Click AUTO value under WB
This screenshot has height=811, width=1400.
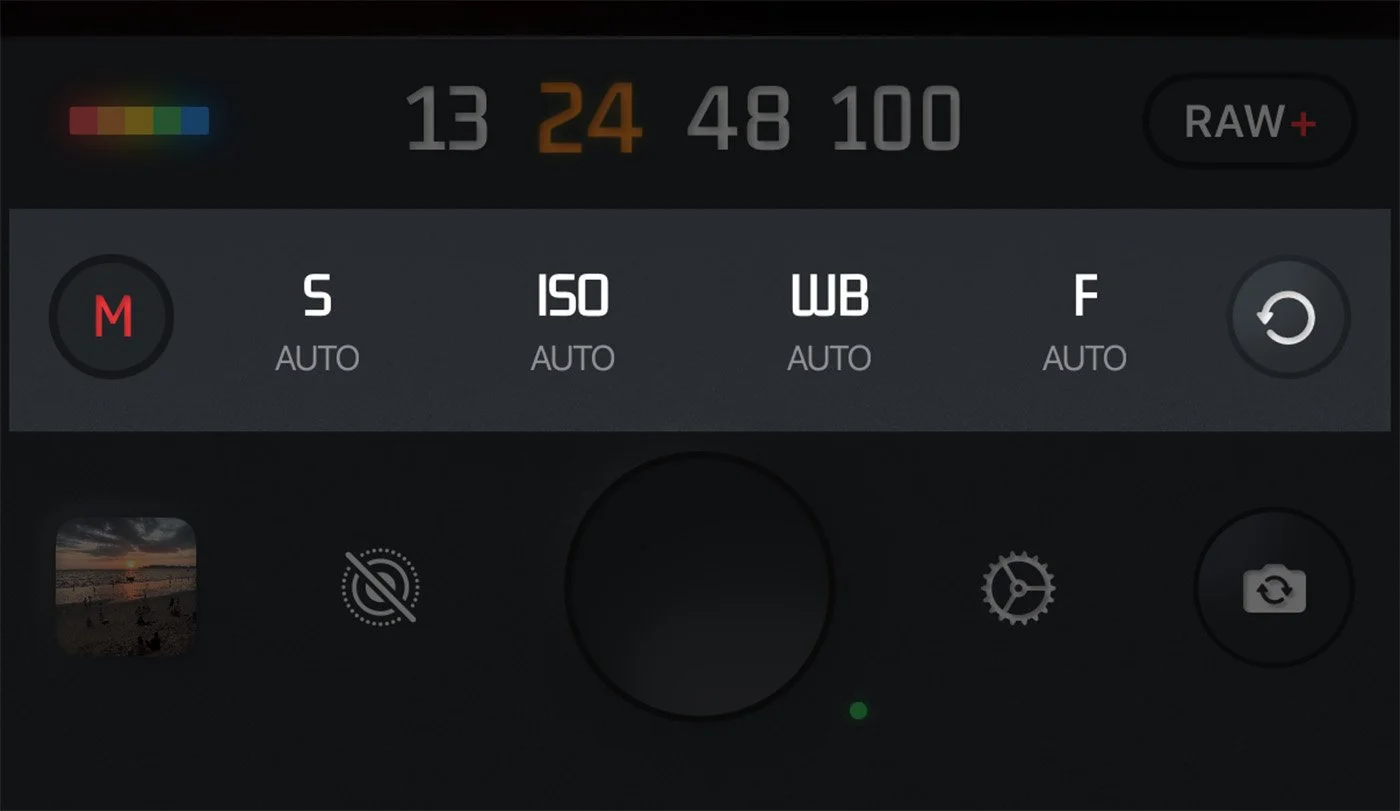[829, 358]
